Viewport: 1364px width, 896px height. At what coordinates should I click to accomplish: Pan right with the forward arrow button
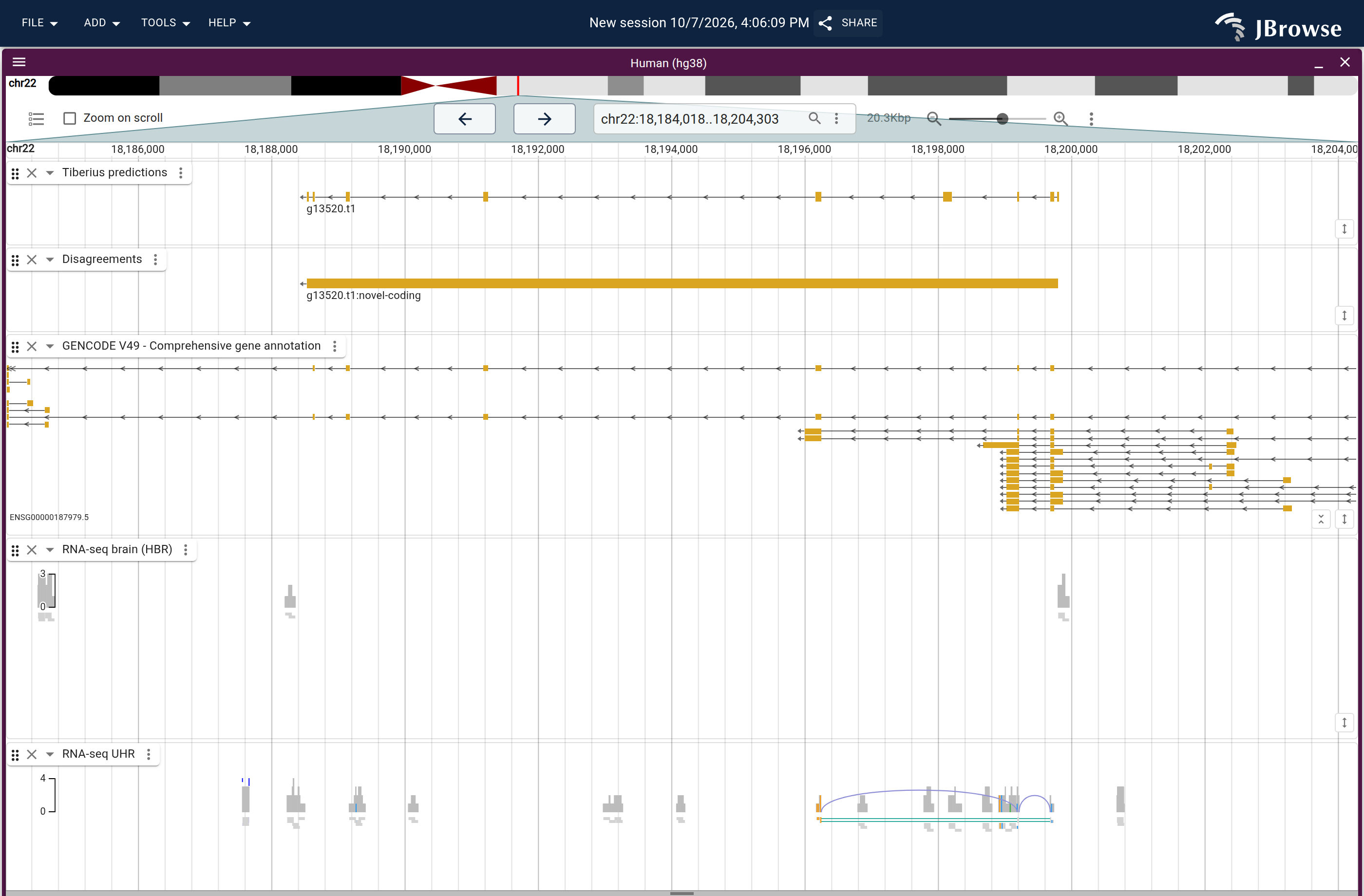tap(545, 119)
